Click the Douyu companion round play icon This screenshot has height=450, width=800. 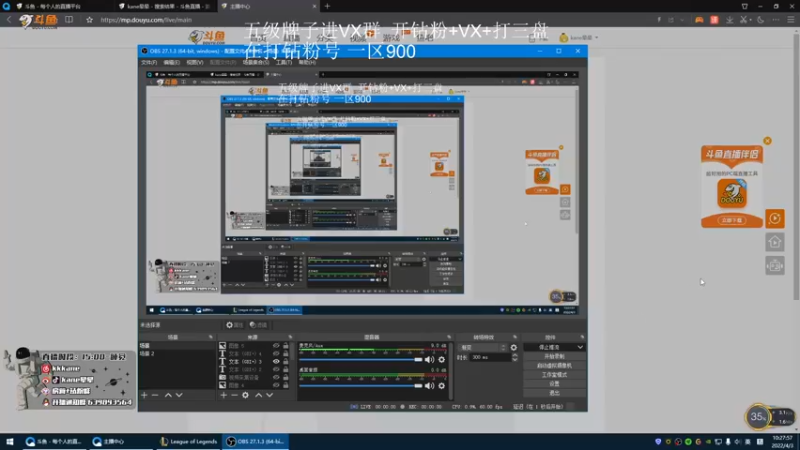775,218
